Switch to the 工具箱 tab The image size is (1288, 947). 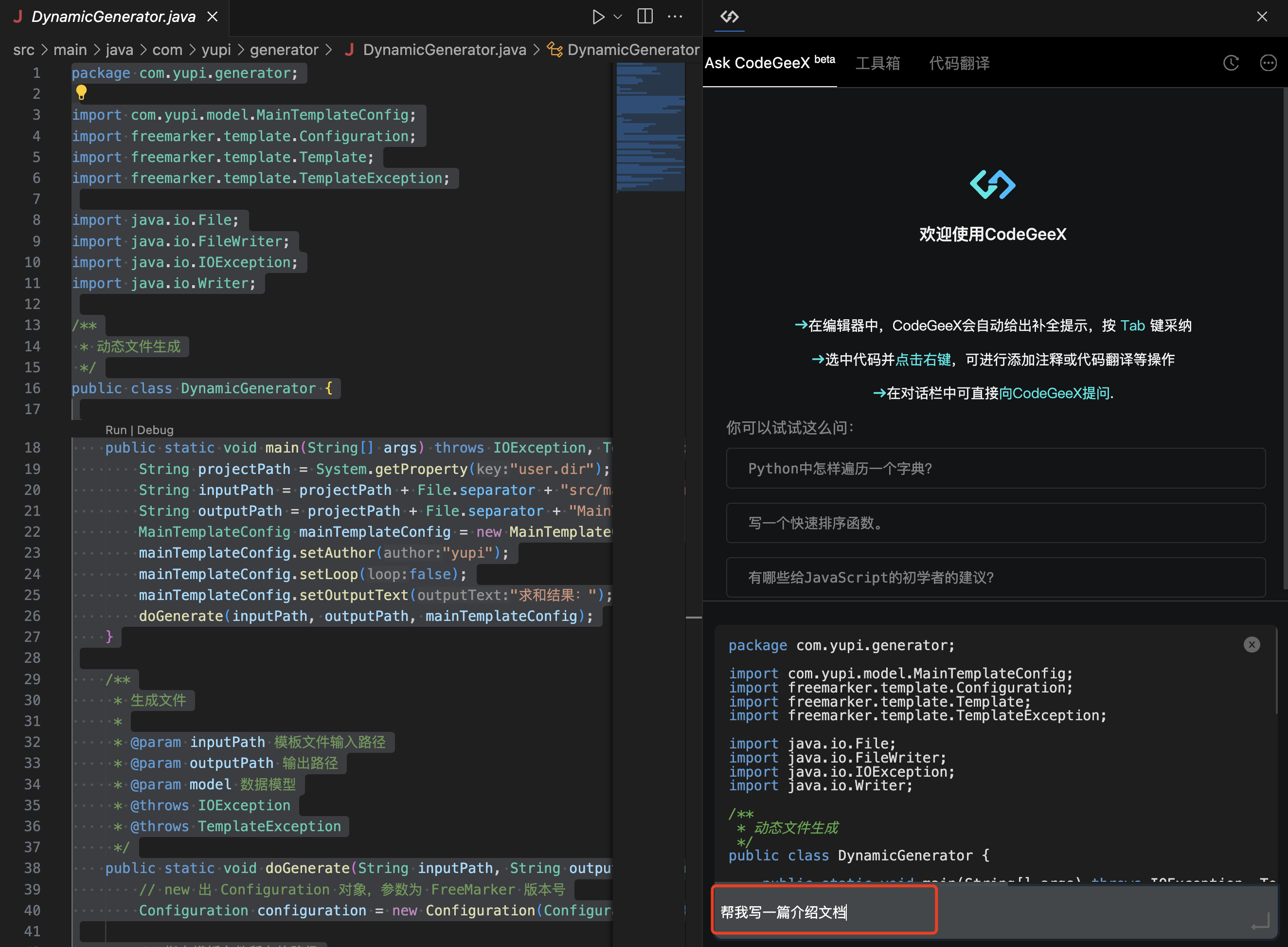point(877,62)
